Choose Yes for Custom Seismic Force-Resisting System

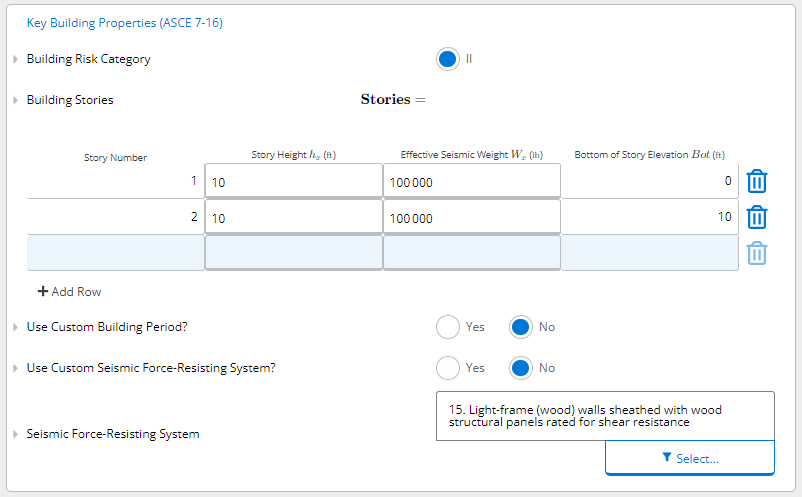point(448,368)
